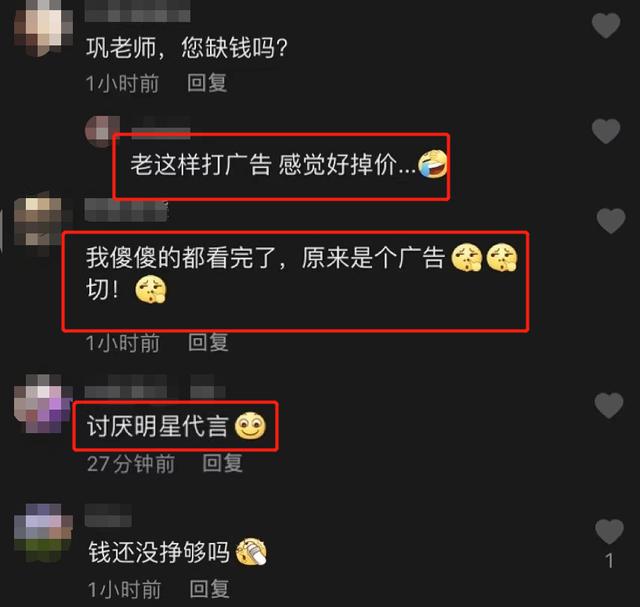
Task: Tap heart on '我傻傻的都看完了' comment
Action: coord(611,221)
